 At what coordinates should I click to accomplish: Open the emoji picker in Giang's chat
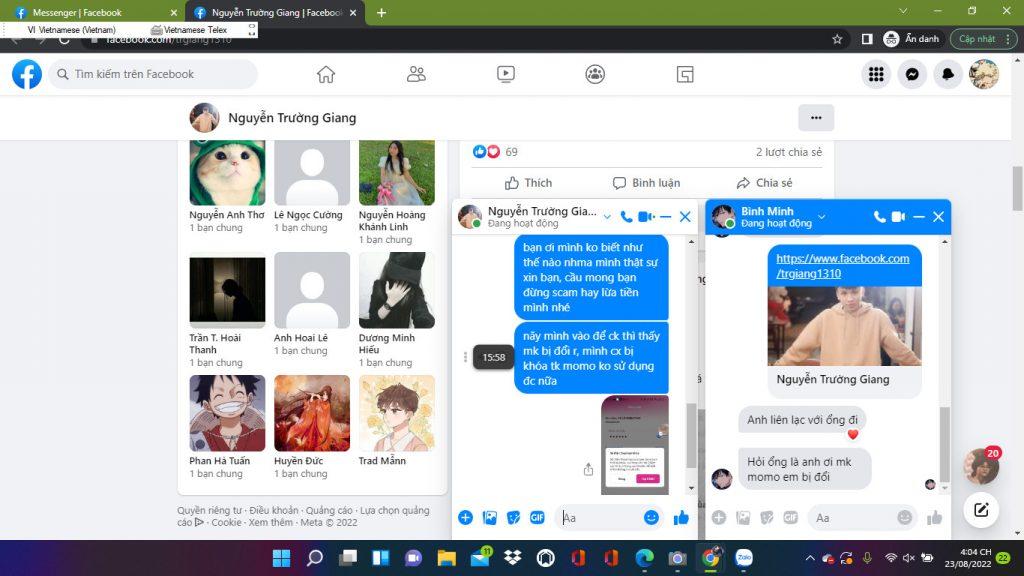[x=651, y=517]
